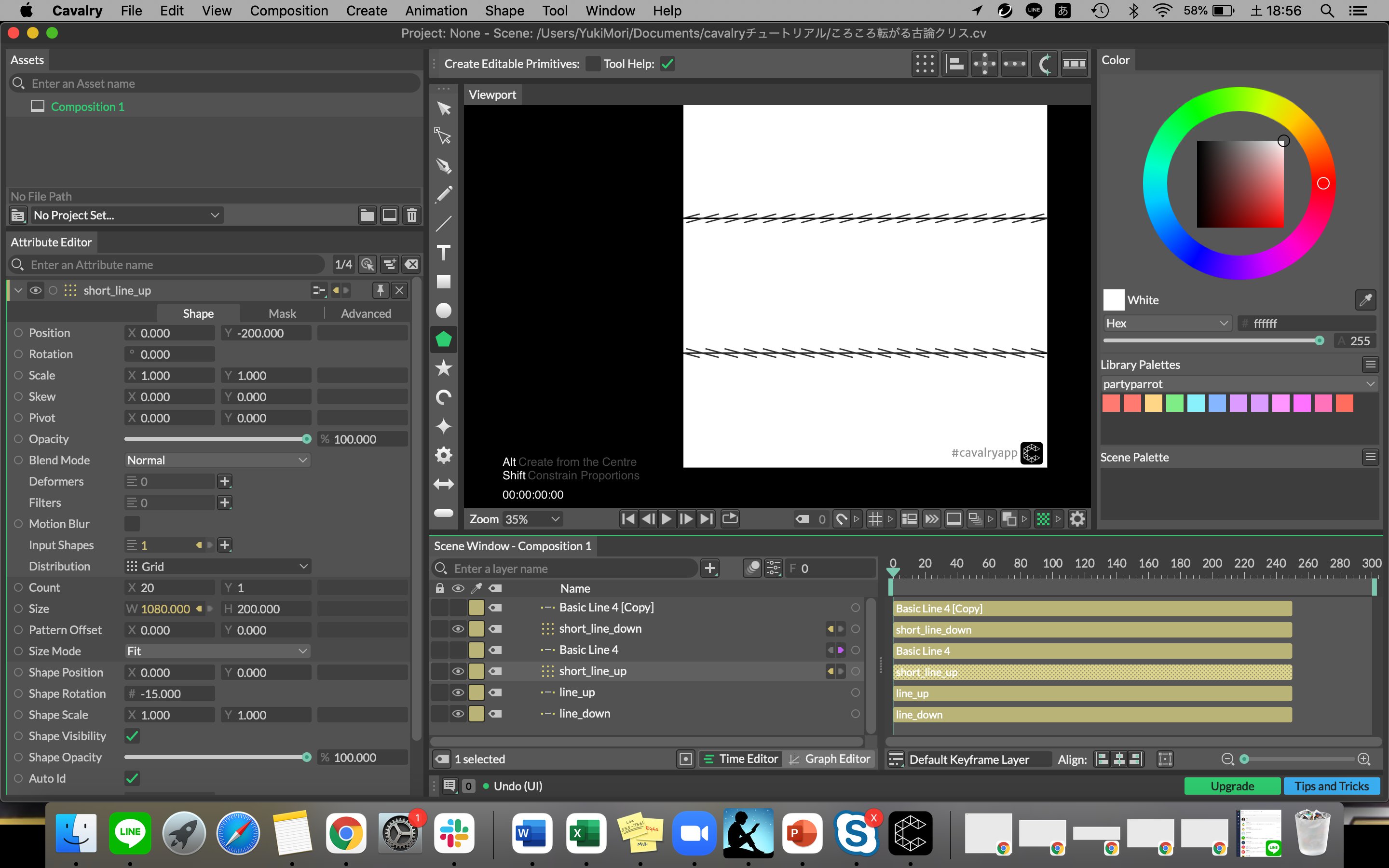This screenshot has width=1389, height=868.
Task: Click the align left icon in tool bar
Action: point(954,64)
